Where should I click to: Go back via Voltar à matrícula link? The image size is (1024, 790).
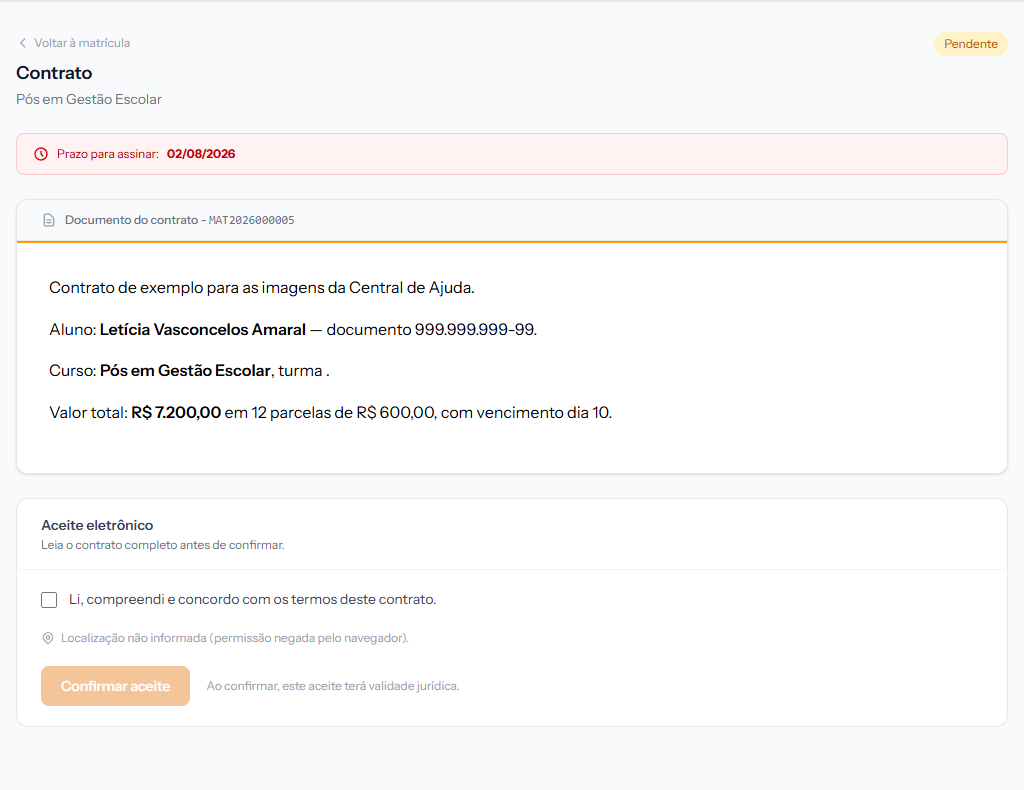point(74,43)
